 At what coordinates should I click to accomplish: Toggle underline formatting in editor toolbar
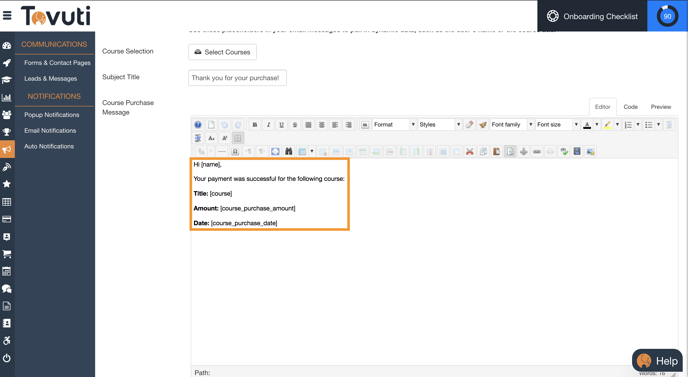pyautogui.click(x=281, y=125)
